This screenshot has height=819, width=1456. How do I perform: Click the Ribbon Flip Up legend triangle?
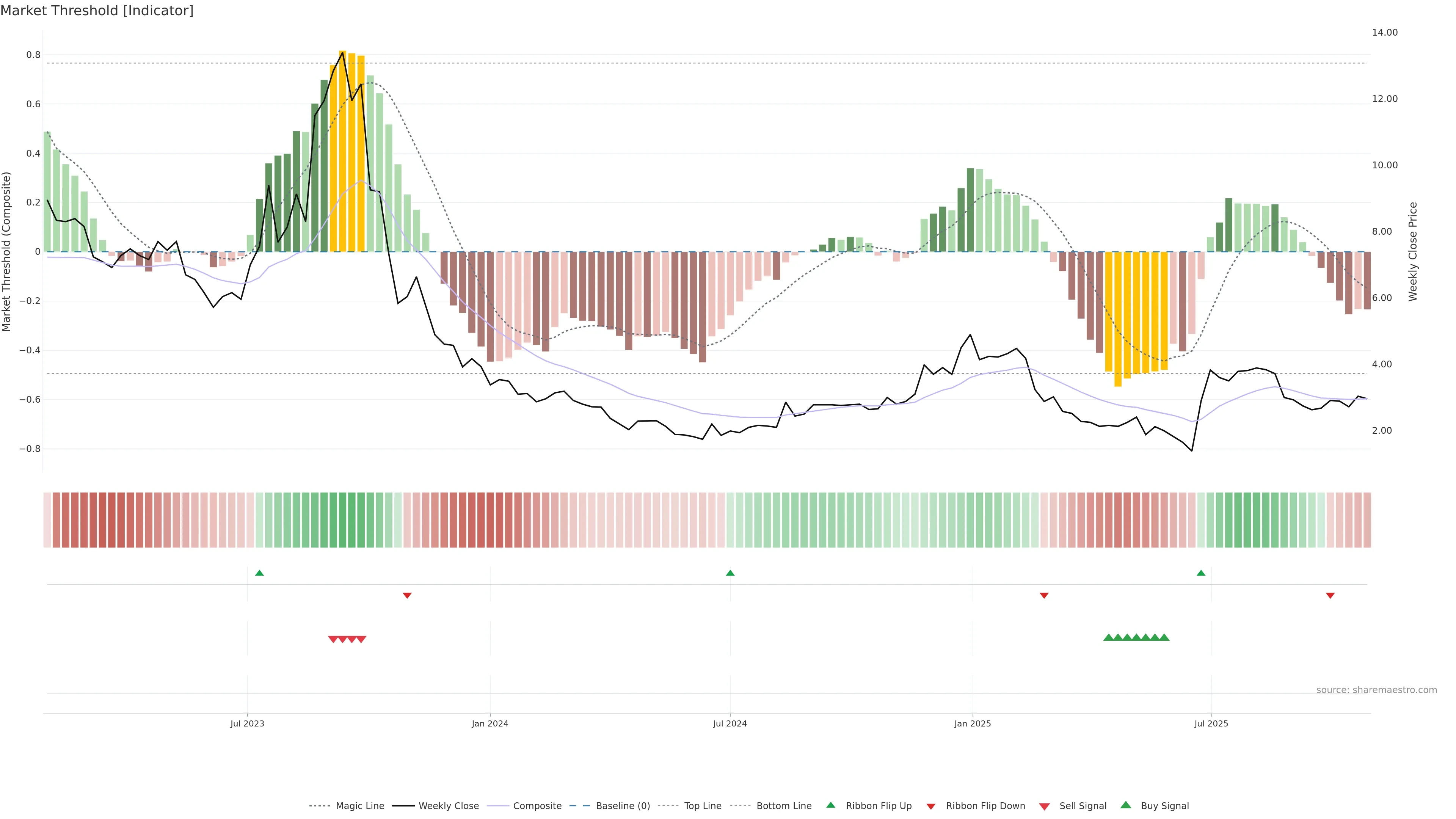(830, 805)
